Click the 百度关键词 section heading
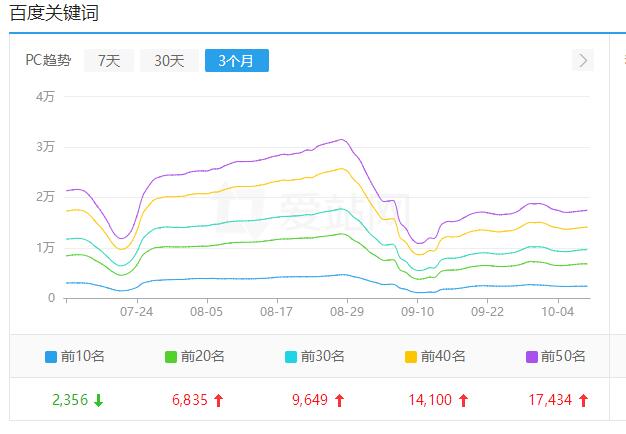626x434 pixels. coord(54,13)
